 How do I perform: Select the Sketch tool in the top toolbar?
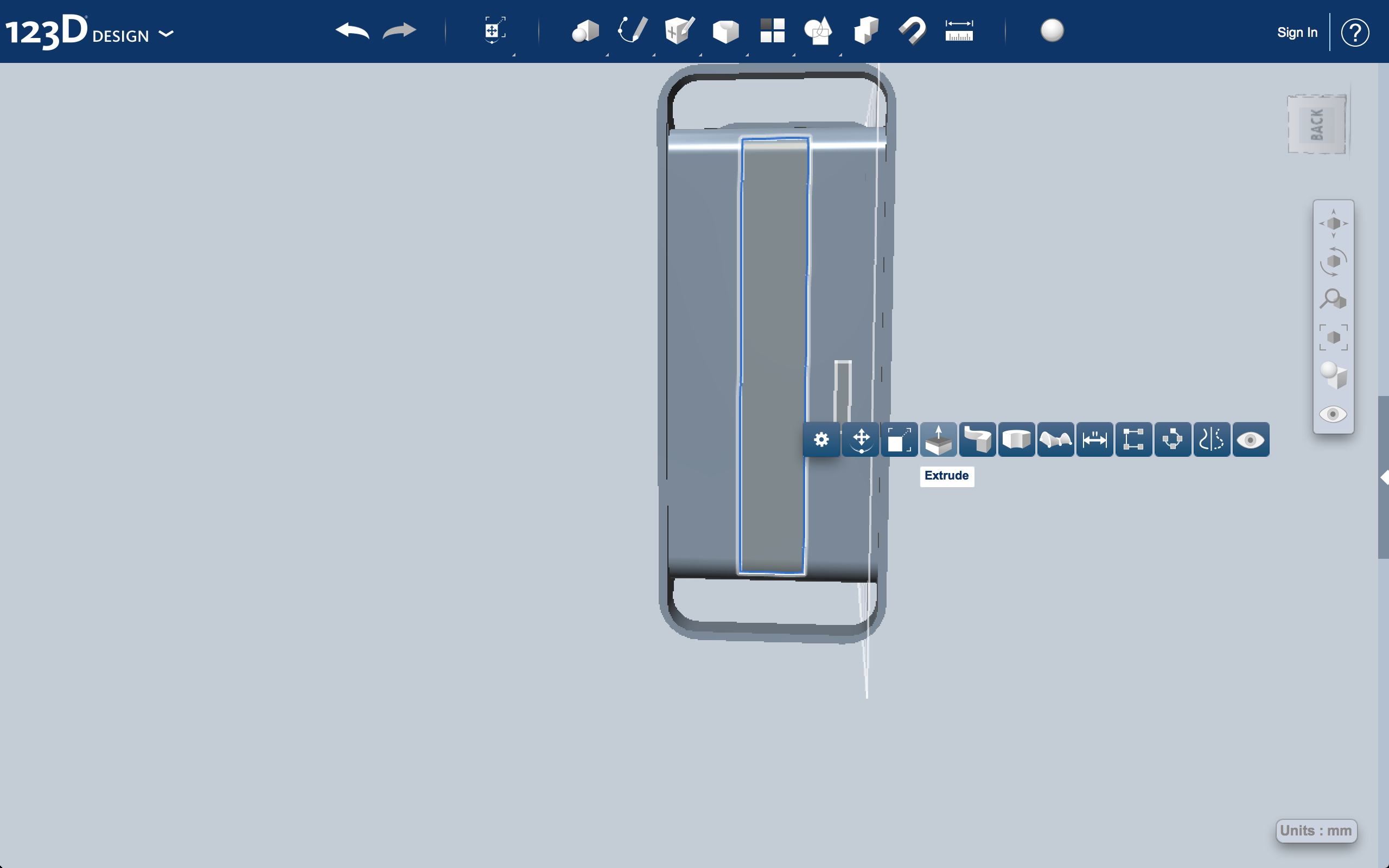tap(630, 31)
